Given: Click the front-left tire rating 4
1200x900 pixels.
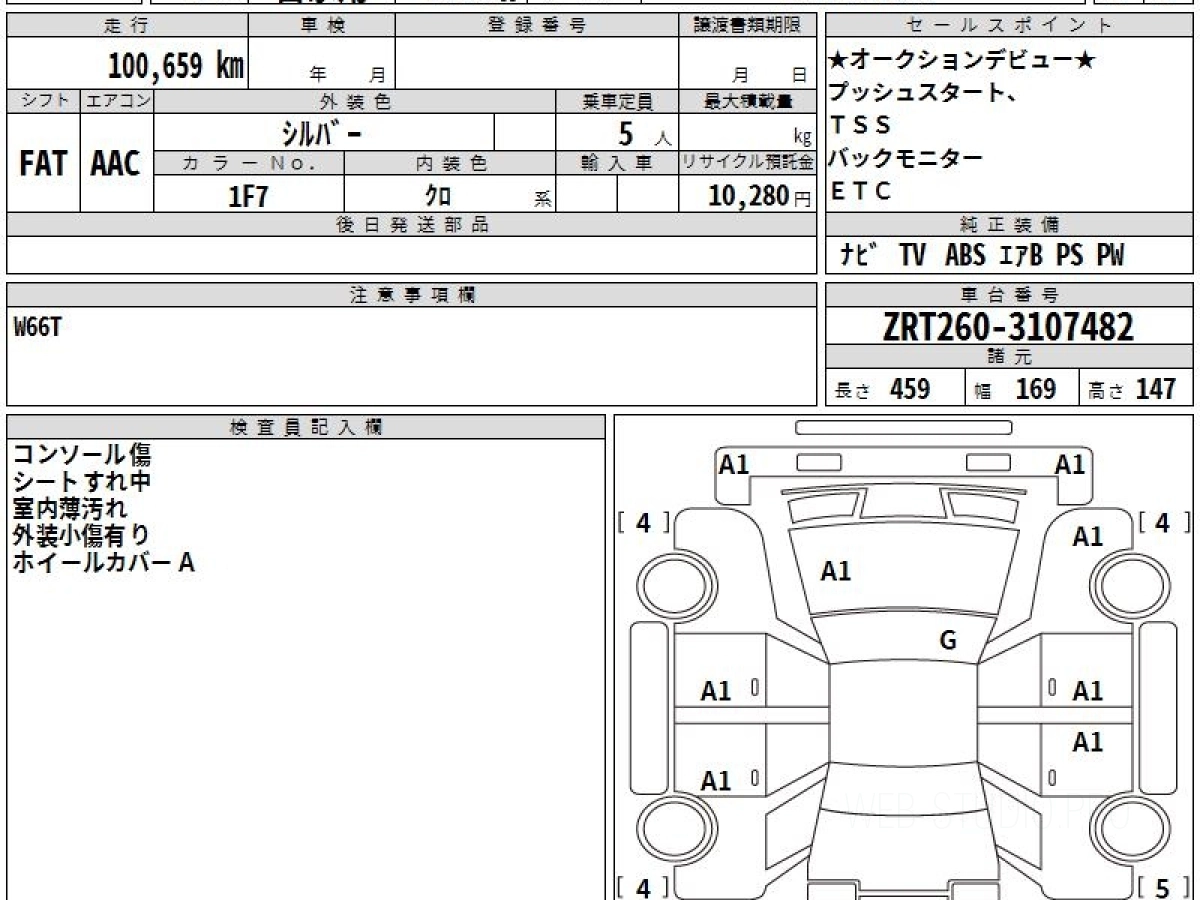Looking at the screenshot, I should click(x=644, y=522).
